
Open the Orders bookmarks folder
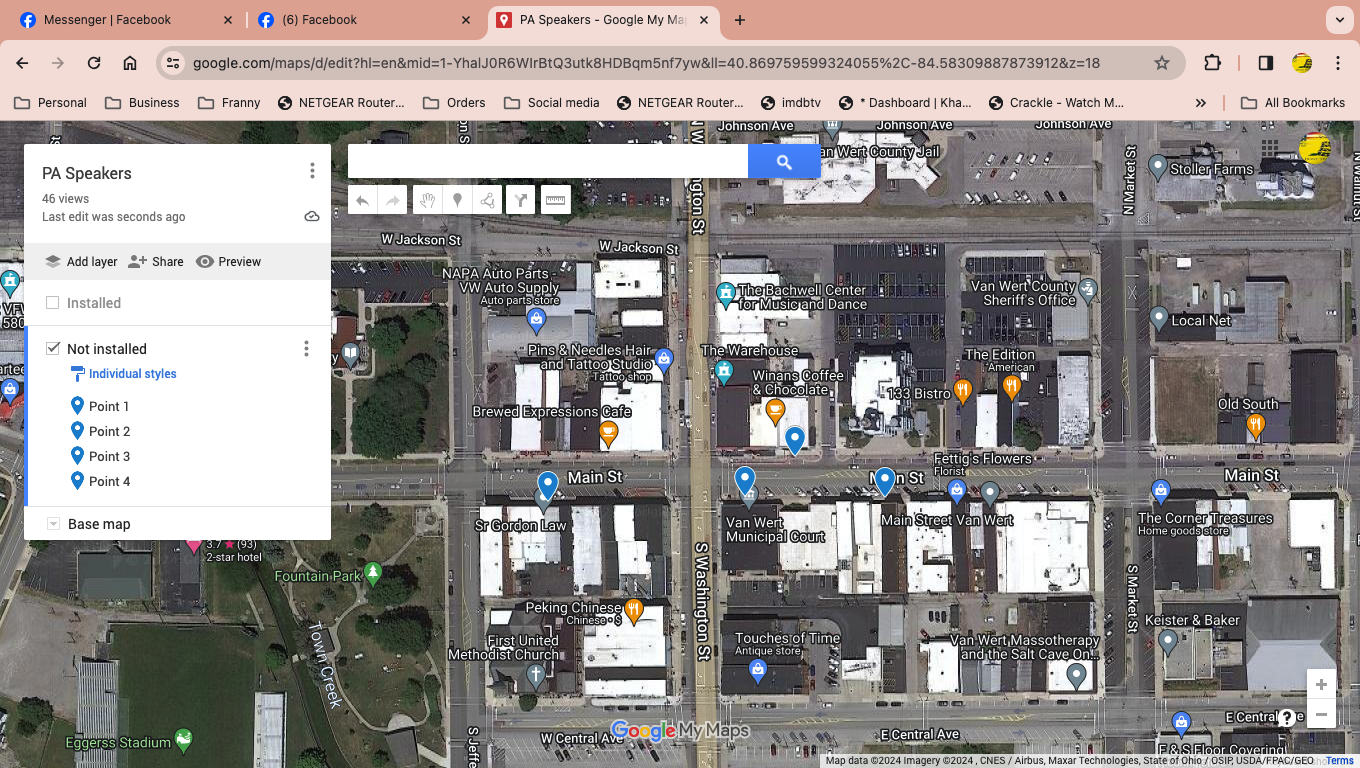click(454, 102)
